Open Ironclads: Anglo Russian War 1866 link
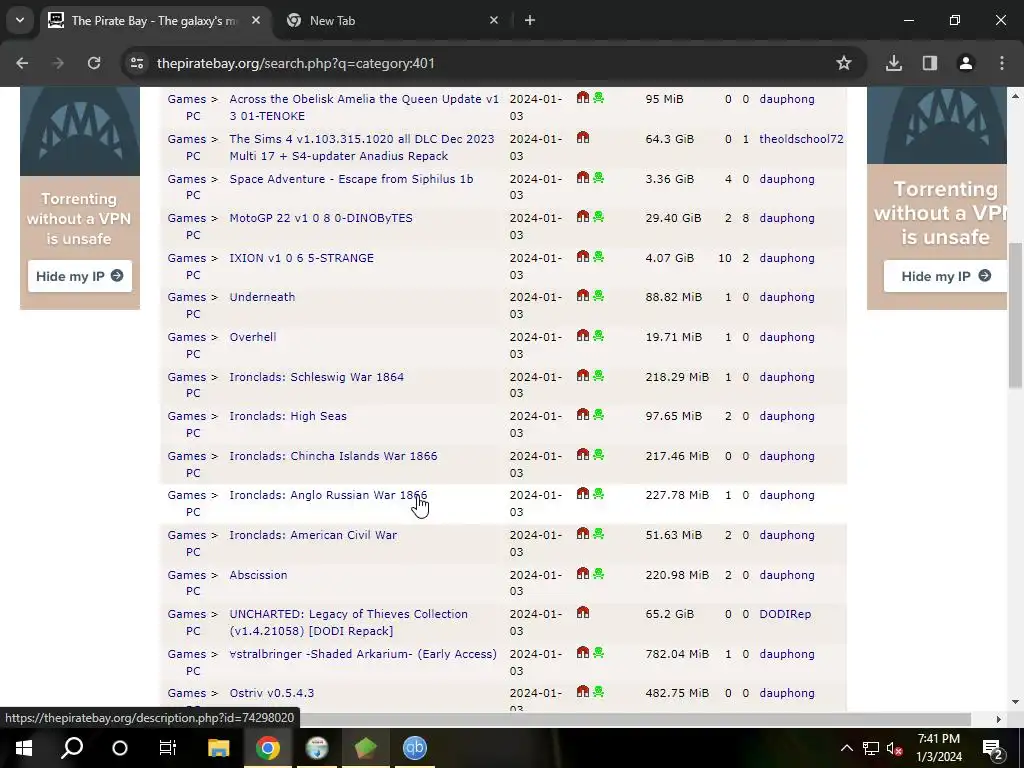This screenshot has height=768, width=1024. 328,495
